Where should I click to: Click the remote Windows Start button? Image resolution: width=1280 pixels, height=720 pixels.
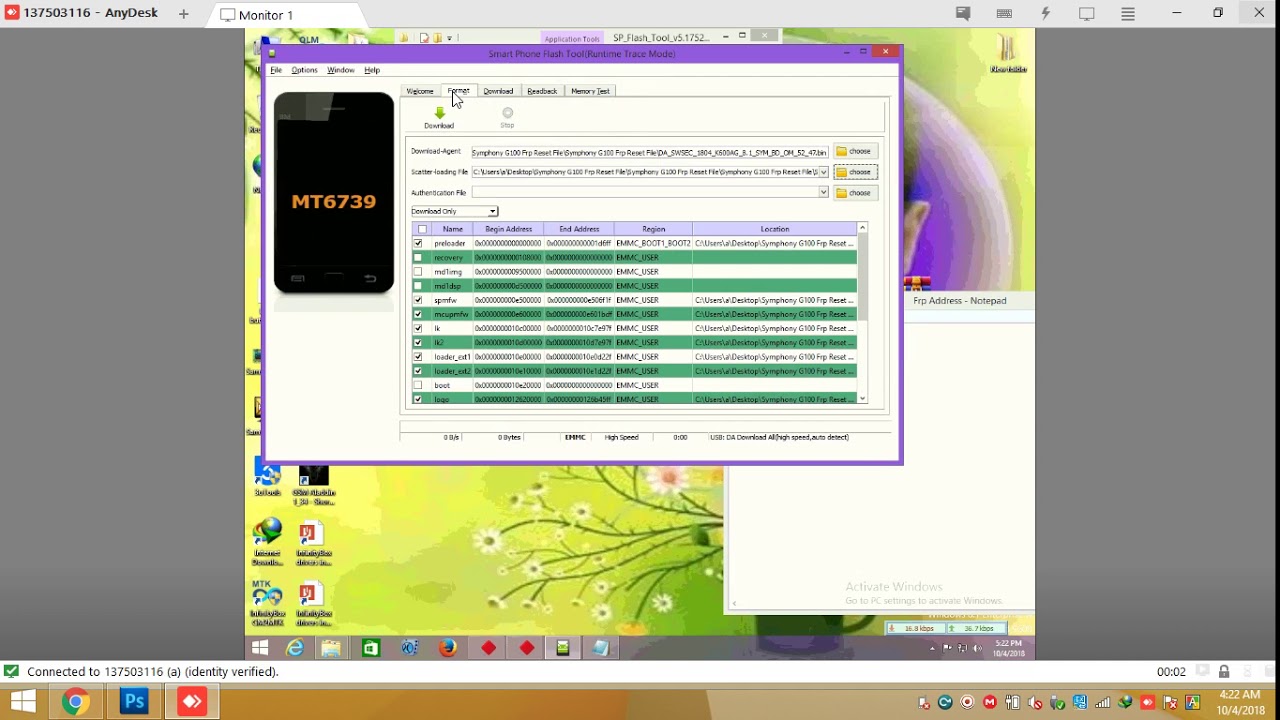pos(260,648)
